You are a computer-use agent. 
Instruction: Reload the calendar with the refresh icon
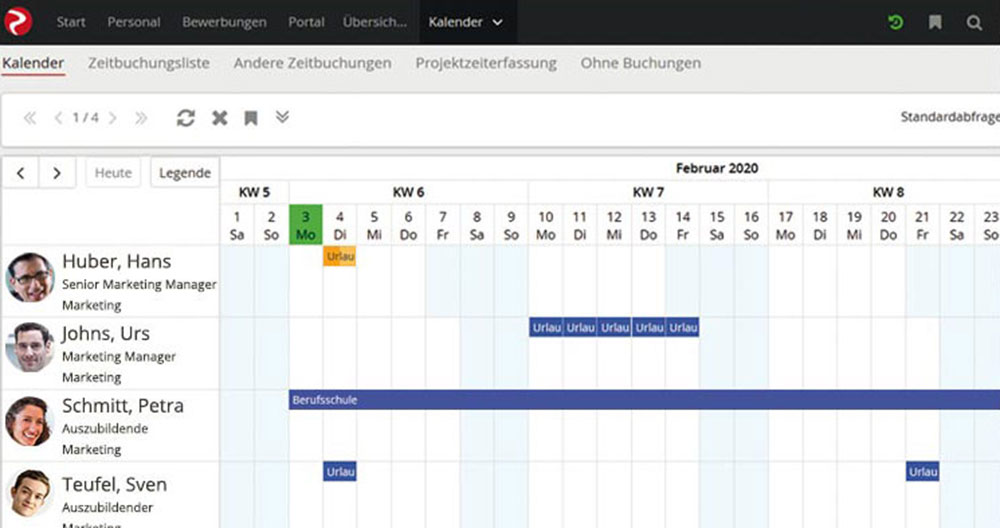pyautogui.click(x=185, y=118)
